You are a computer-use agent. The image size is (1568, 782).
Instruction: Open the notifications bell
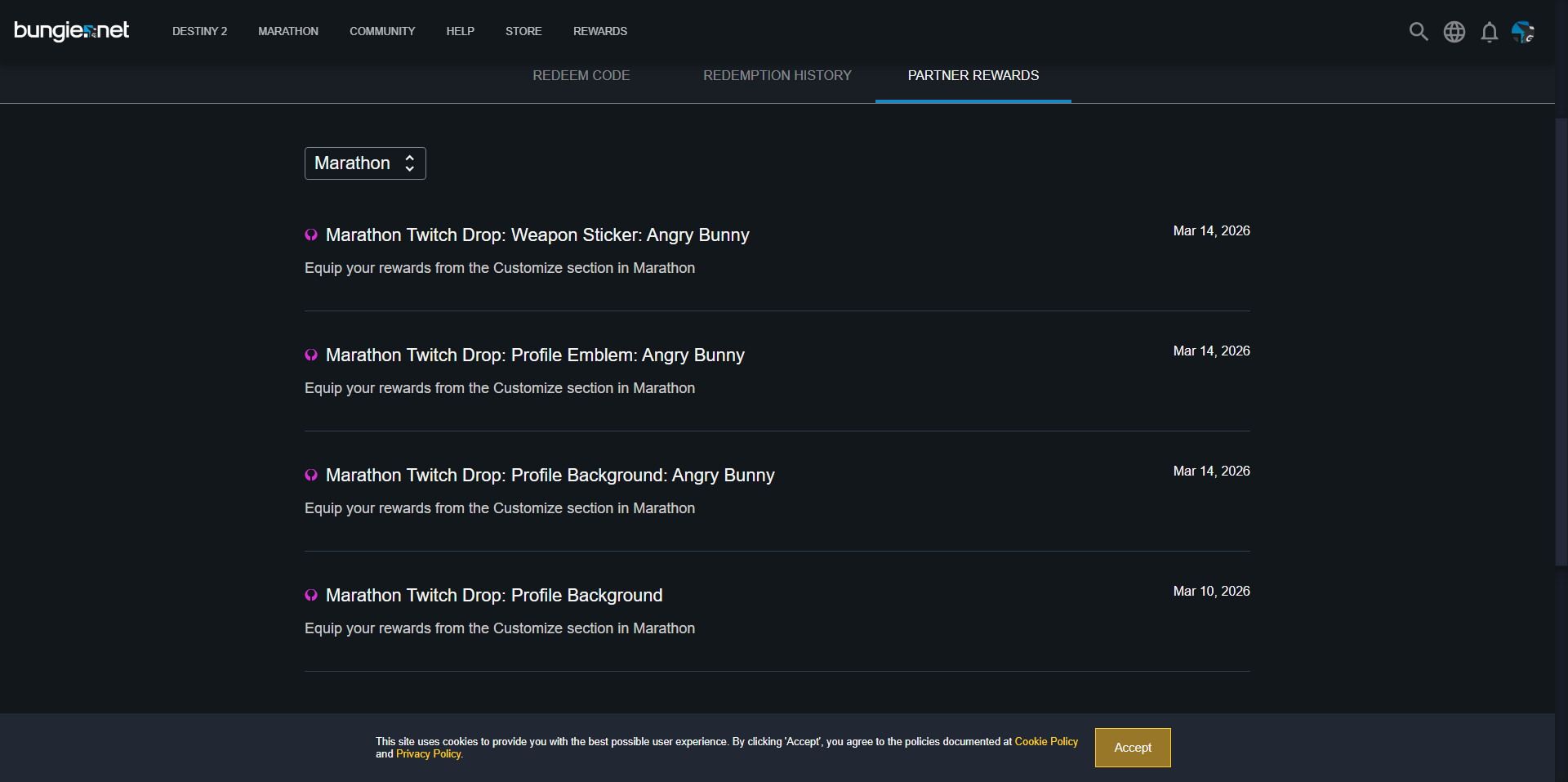[x=1489, y=32]
